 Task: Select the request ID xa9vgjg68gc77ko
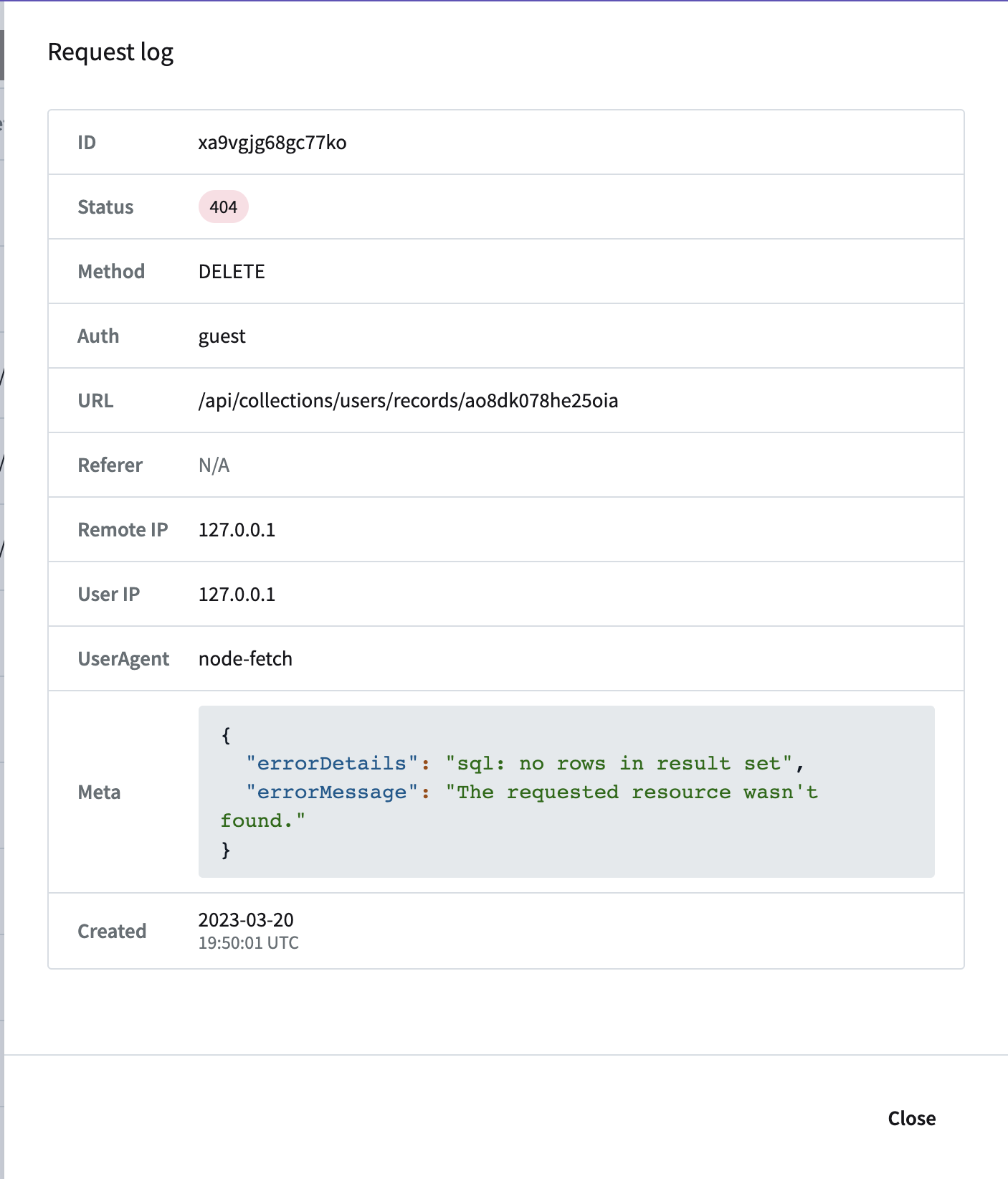click(272, 143)
